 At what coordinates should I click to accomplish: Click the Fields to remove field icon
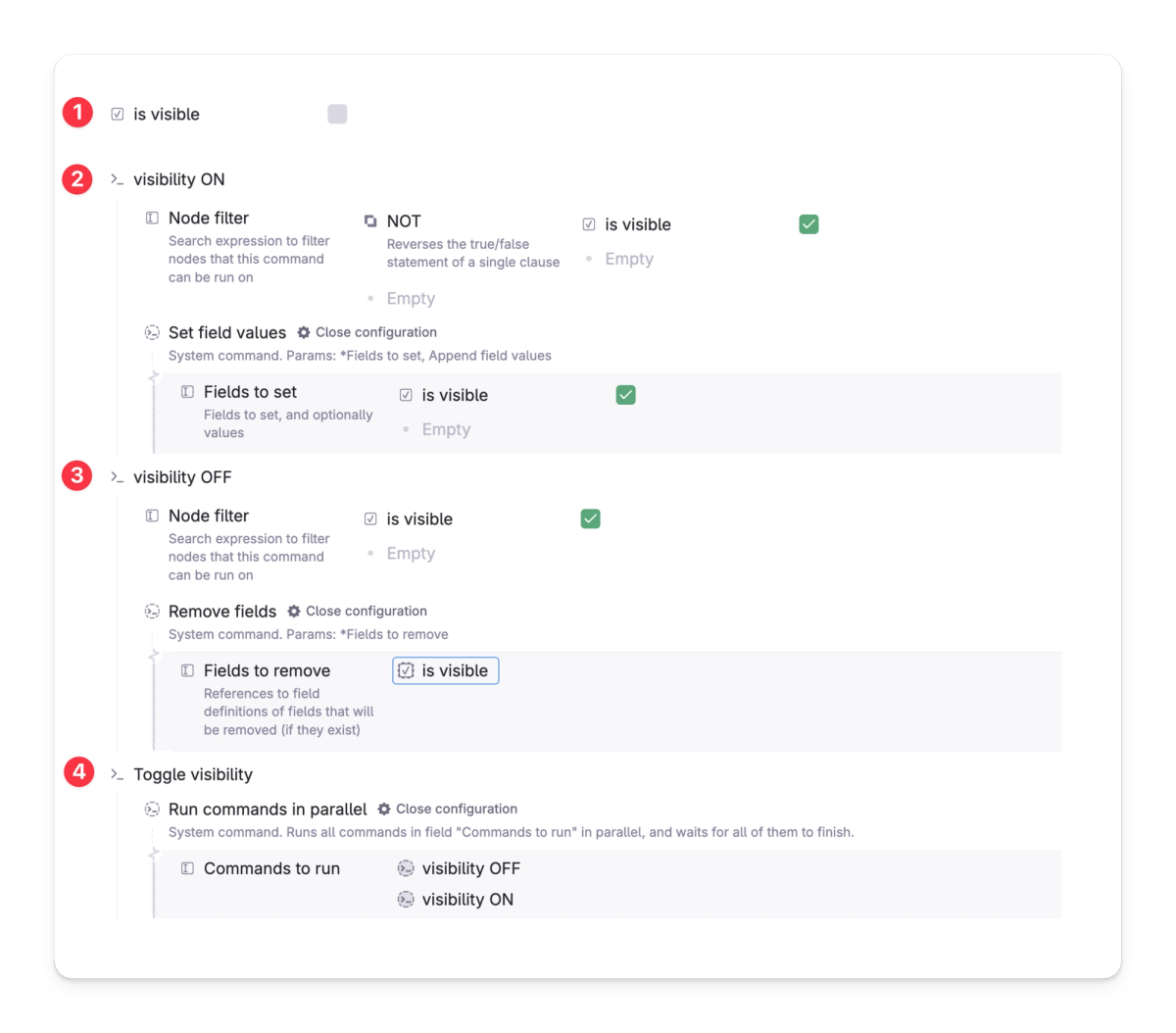click(x=187, y=670)
